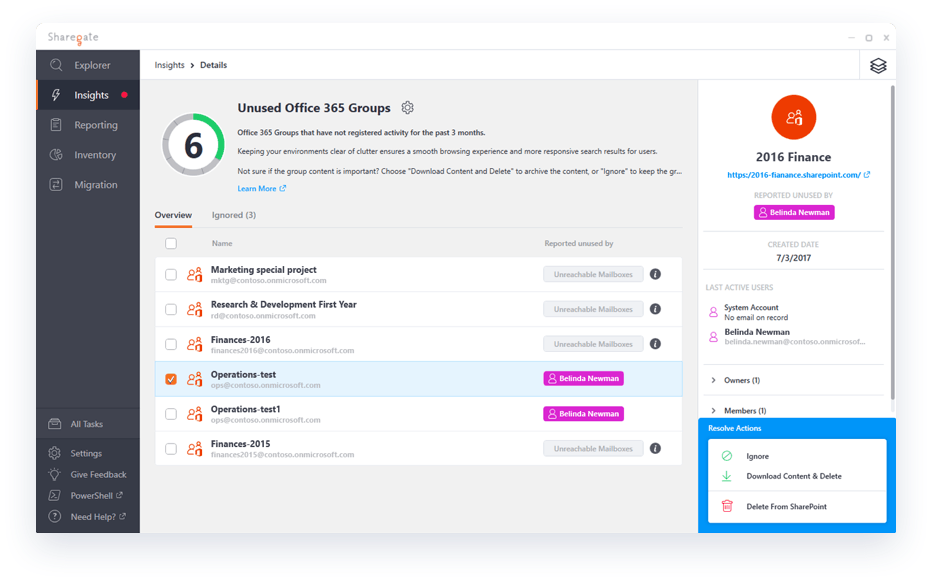The image size is (932, 582).
Task: Check the Finances-2015 checkbox
Action: 171,449
